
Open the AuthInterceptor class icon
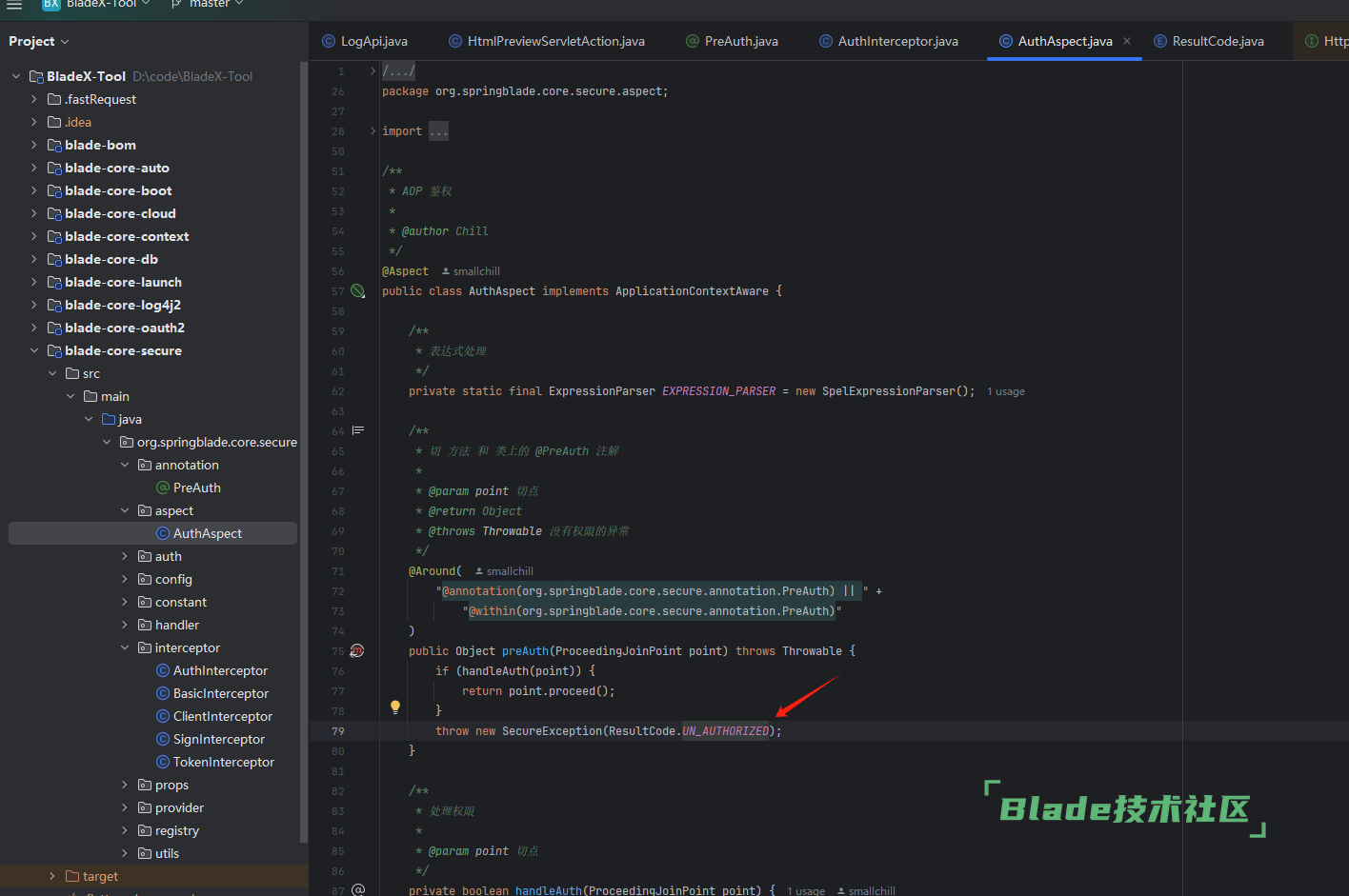pos(163,670)
